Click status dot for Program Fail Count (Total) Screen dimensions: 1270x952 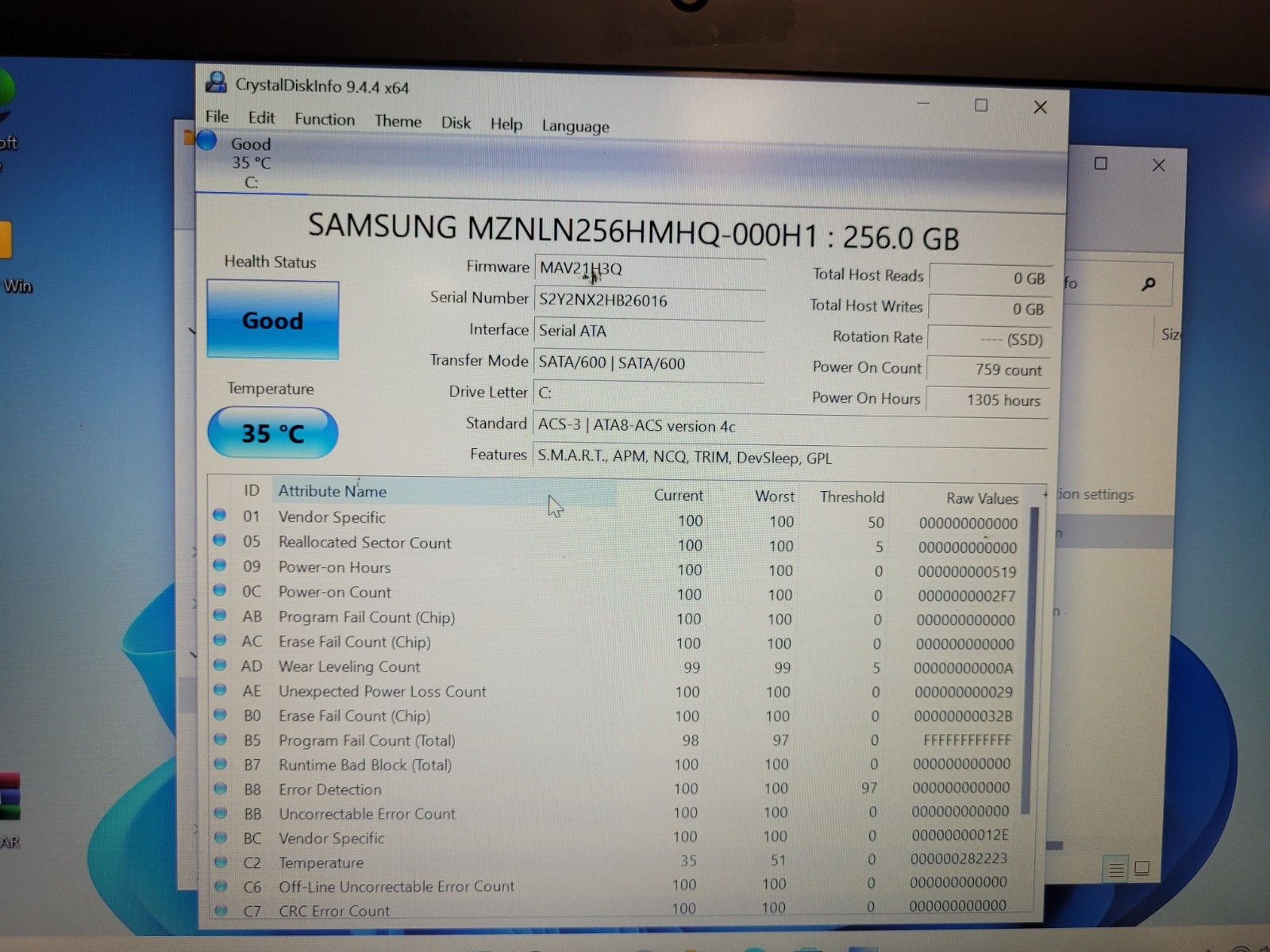[x=220, y=739]
